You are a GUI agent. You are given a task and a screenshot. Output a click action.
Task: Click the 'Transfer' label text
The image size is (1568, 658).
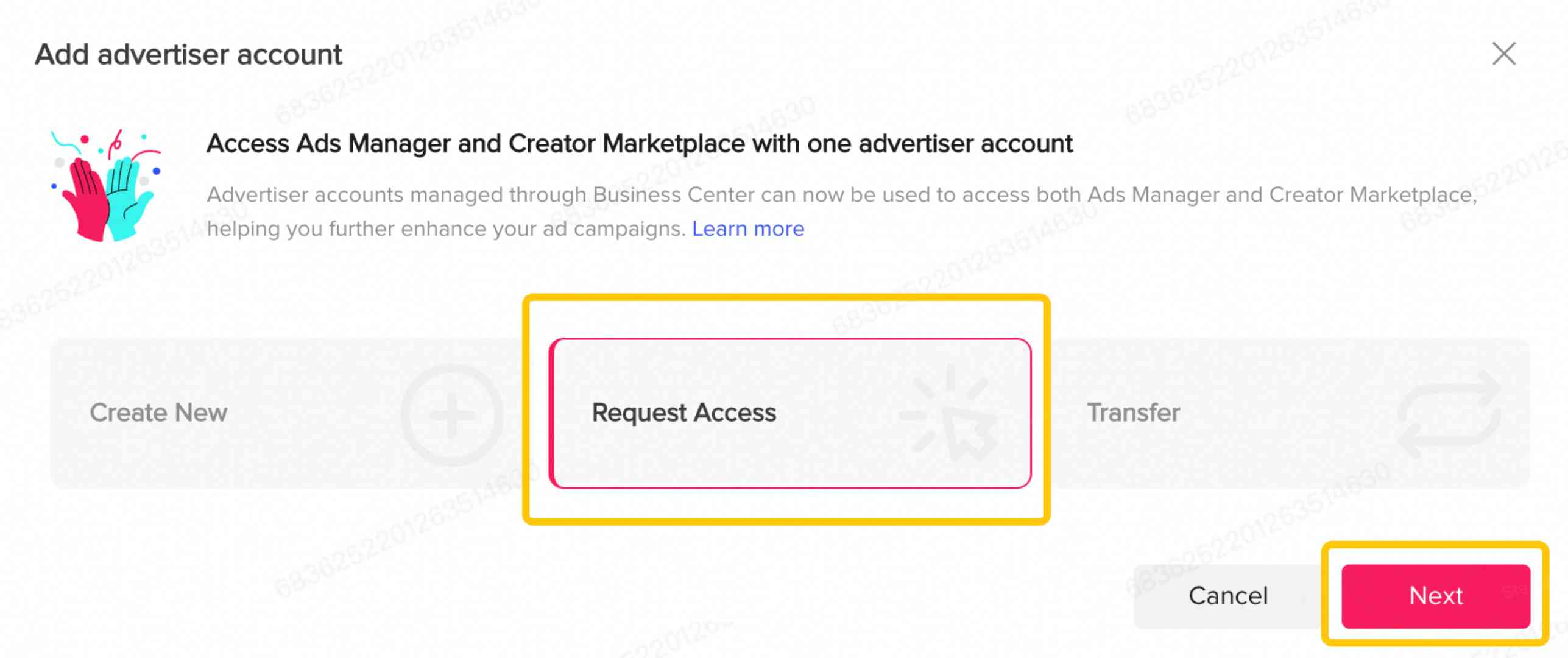tap(1133, 413)
